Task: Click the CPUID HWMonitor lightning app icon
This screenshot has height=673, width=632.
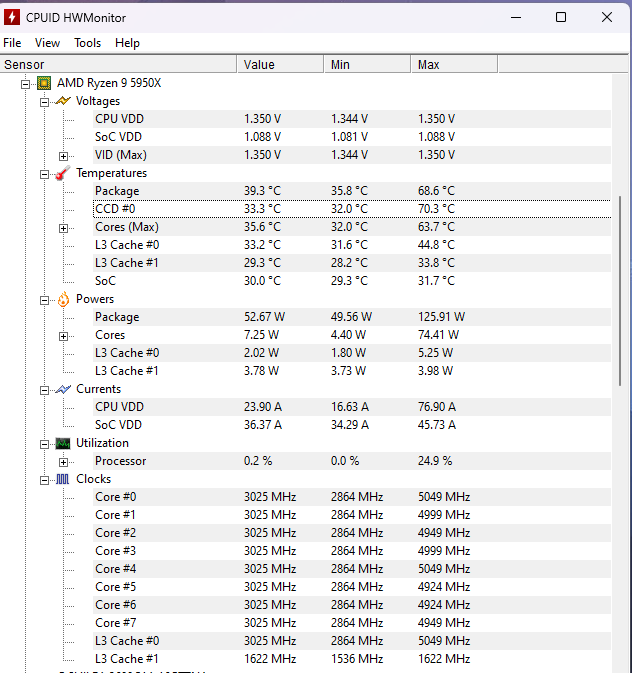Action: click(12, 18)
